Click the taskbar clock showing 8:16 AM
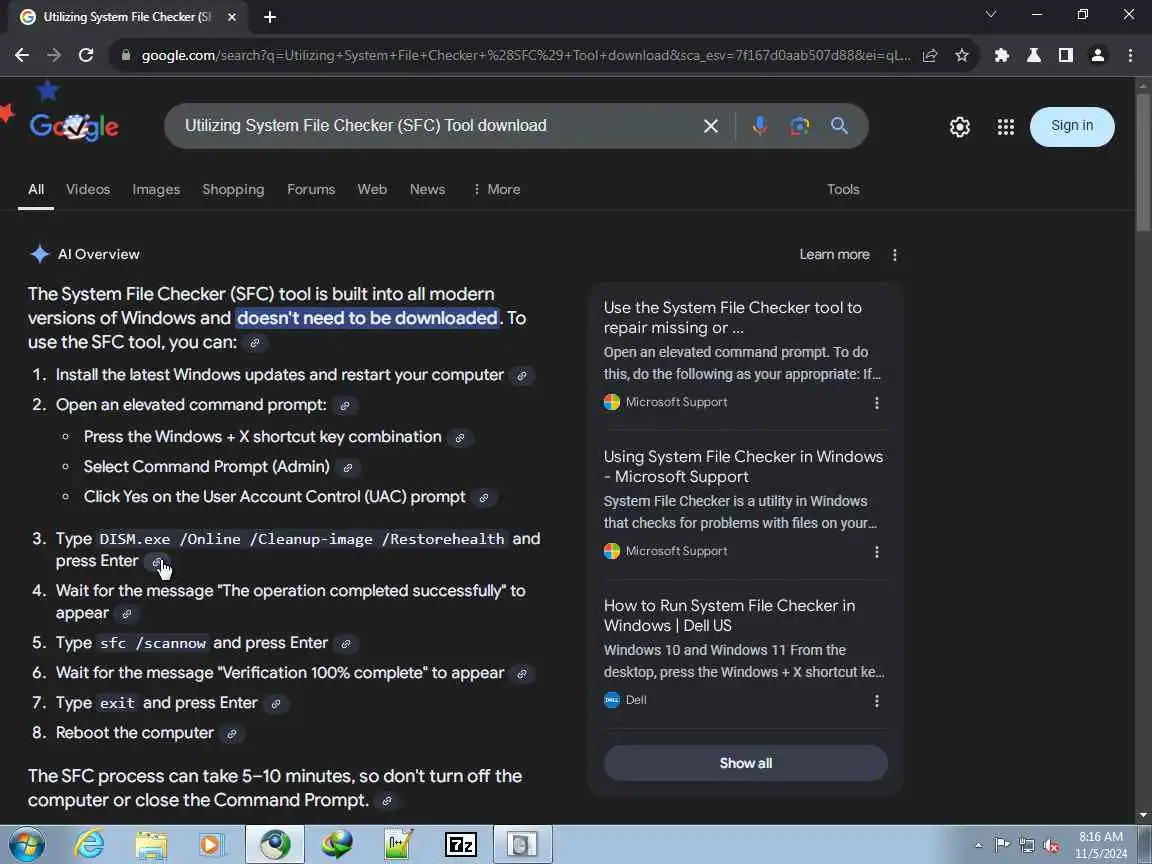This screenshot has width=1152, height=864. pyautogui.click(x=1101, y=845)
